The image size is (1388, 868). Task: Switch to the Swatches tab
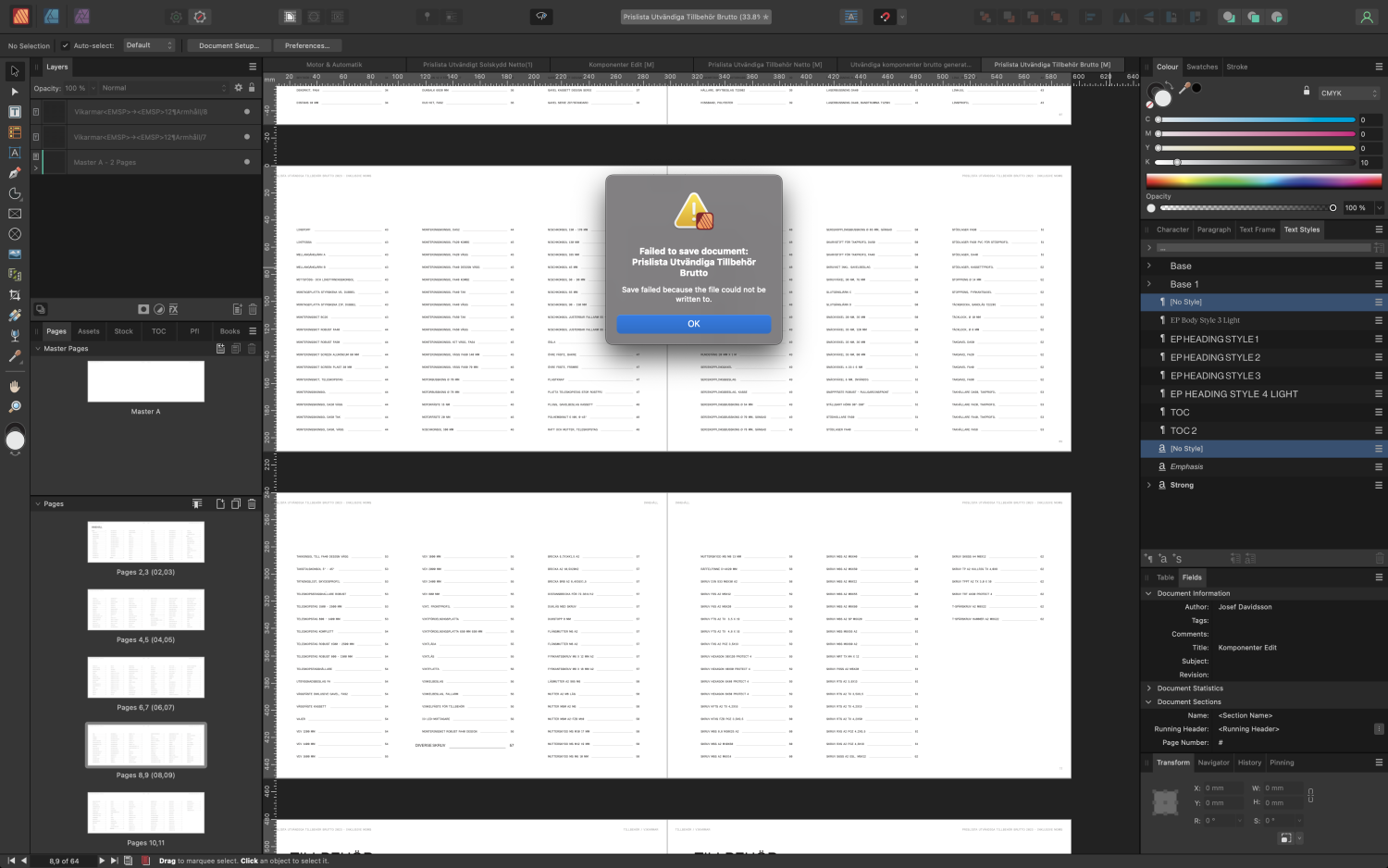(x=1202, y=67)
